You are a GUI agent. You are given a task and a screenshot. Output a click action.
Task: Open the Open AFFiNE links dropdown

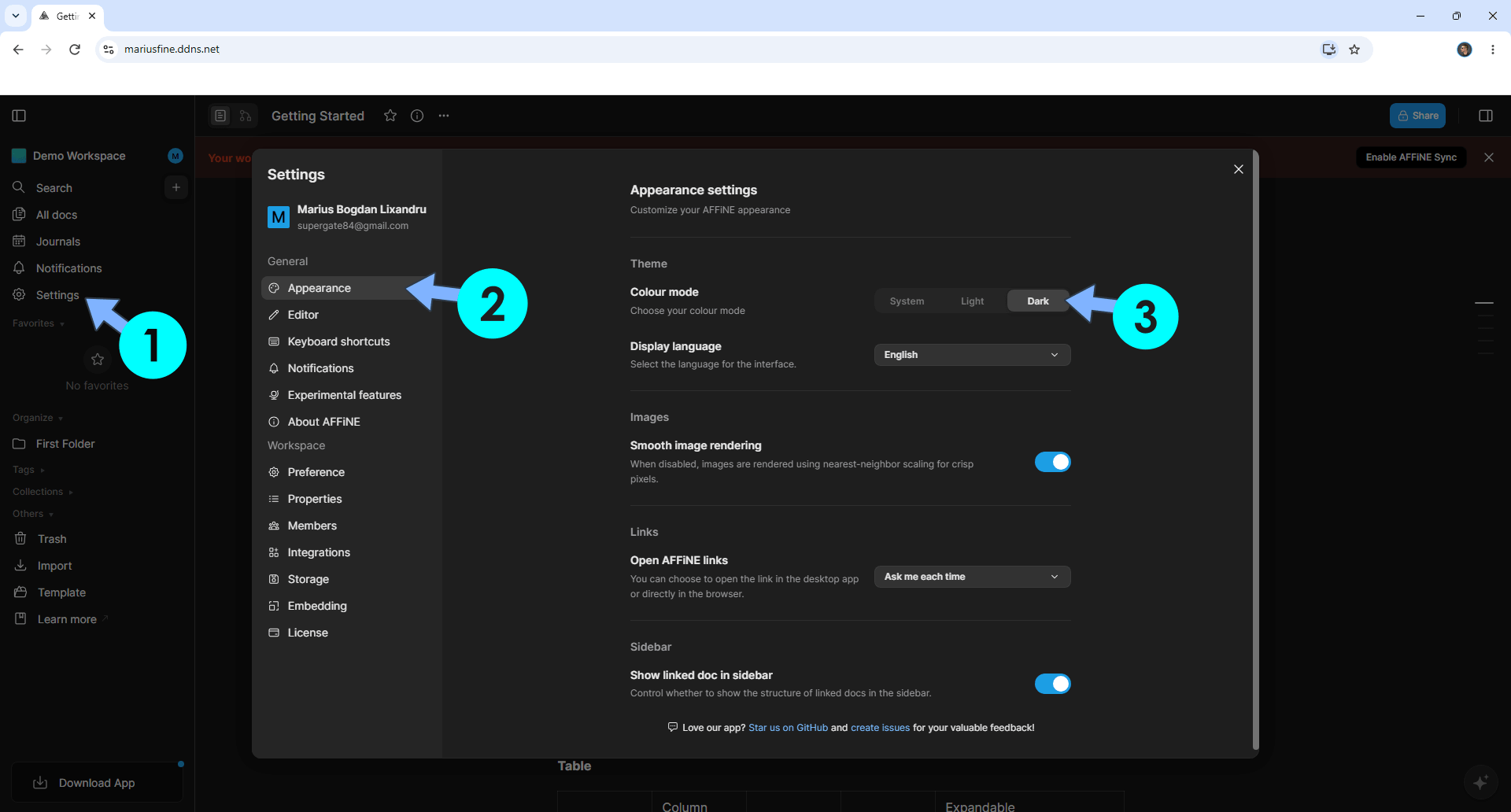coord(972,577)
